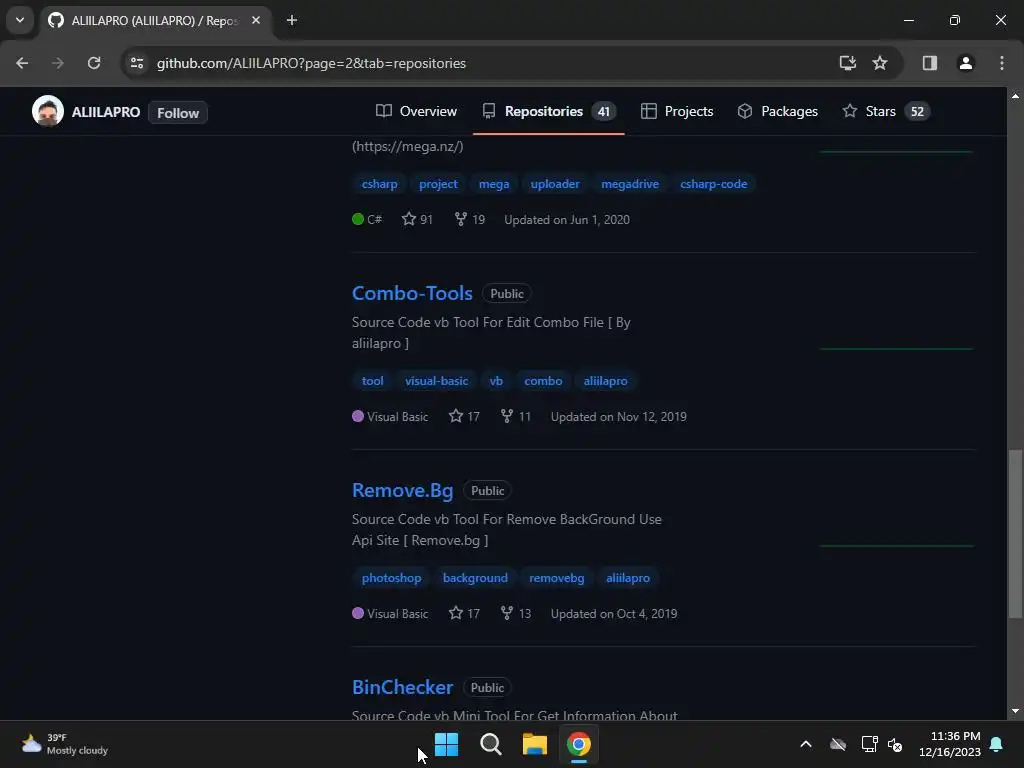The height and width of the screenshot is (768, 1024).
Task: Click the visual-basic topic tag
Action: click(x=436, y=381)
